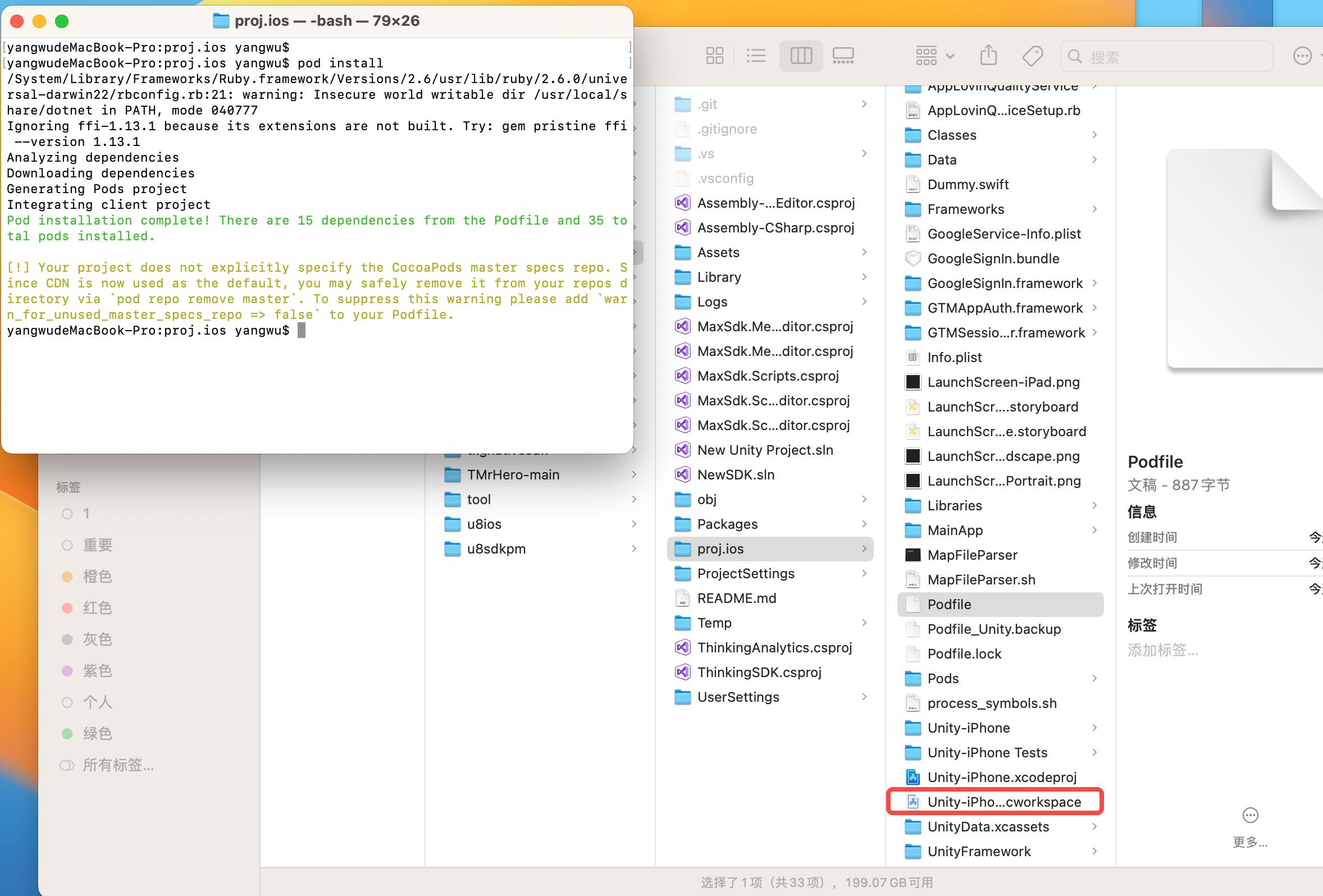Select the ThinkingSDK.csproj file

(770, 673)
